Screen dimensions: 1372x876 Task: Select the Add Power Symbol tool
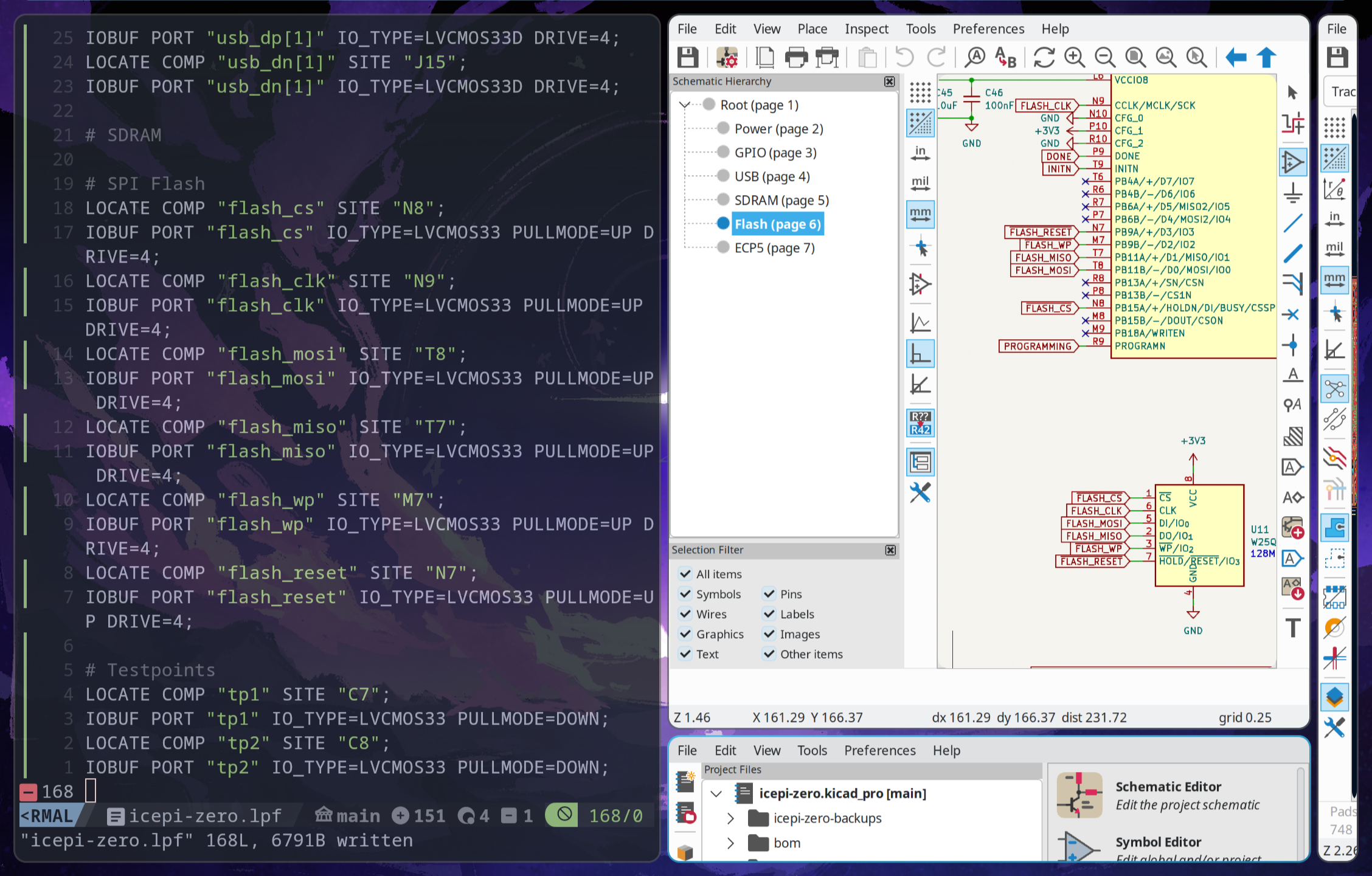click(x=1293, y=193)
